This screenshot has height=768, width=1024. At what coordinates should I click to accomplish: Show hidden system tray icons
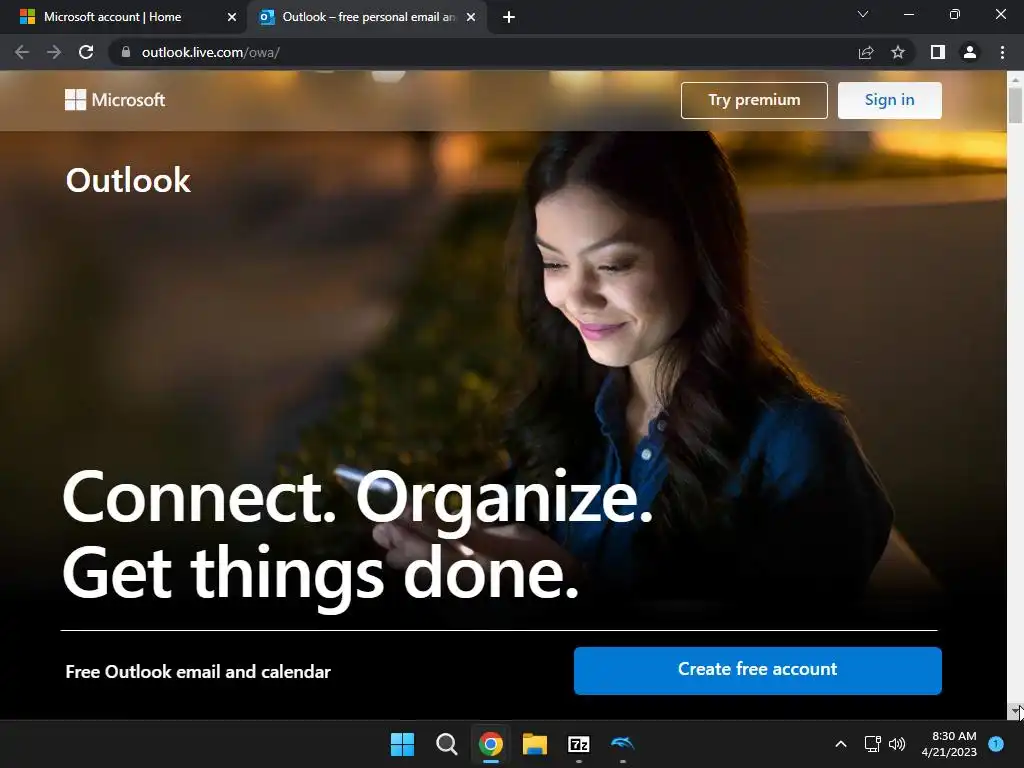click(841, 744)
